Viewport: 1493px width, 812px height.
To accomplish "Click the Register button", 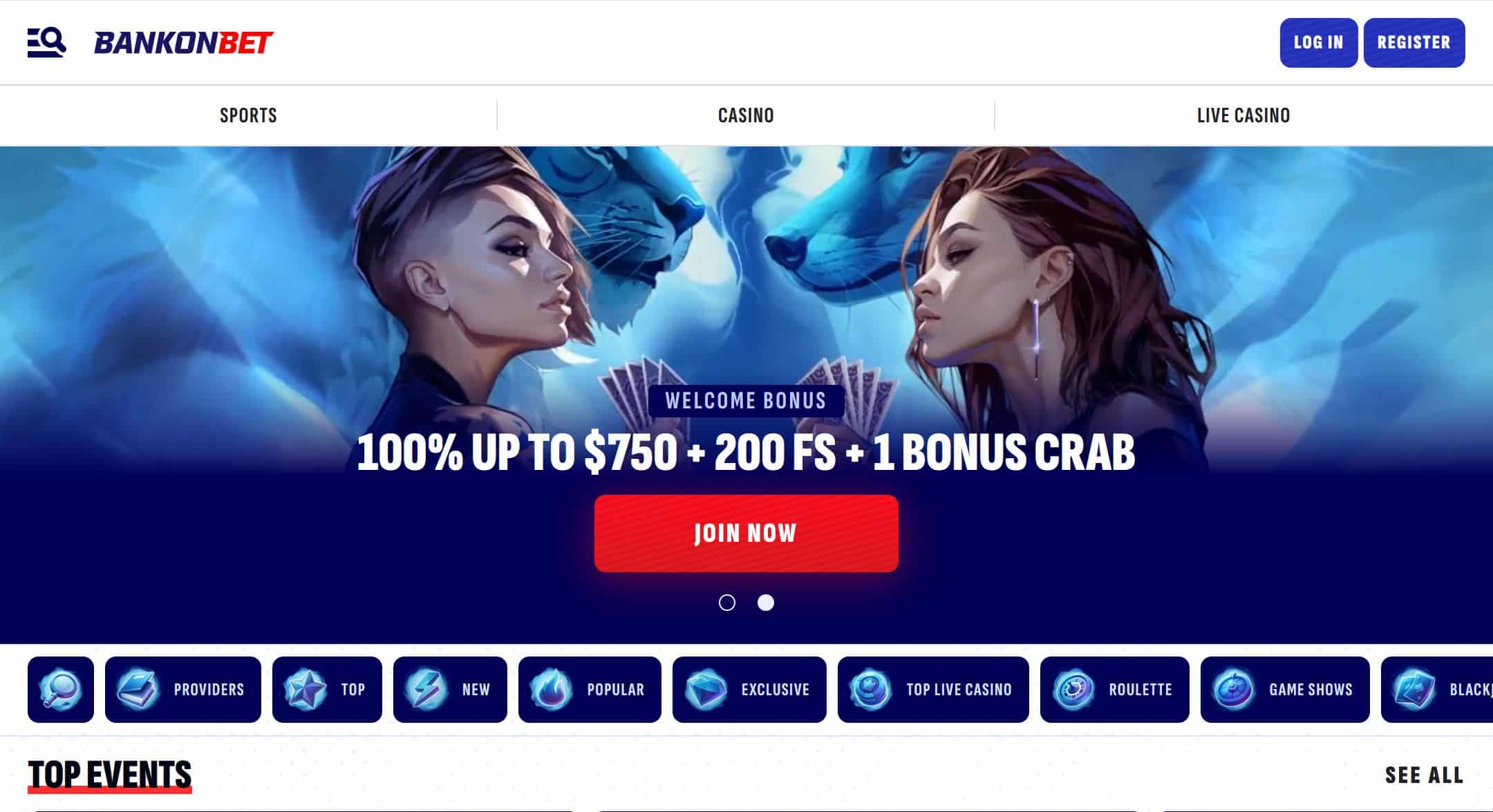I will [x=1414, y=43].
